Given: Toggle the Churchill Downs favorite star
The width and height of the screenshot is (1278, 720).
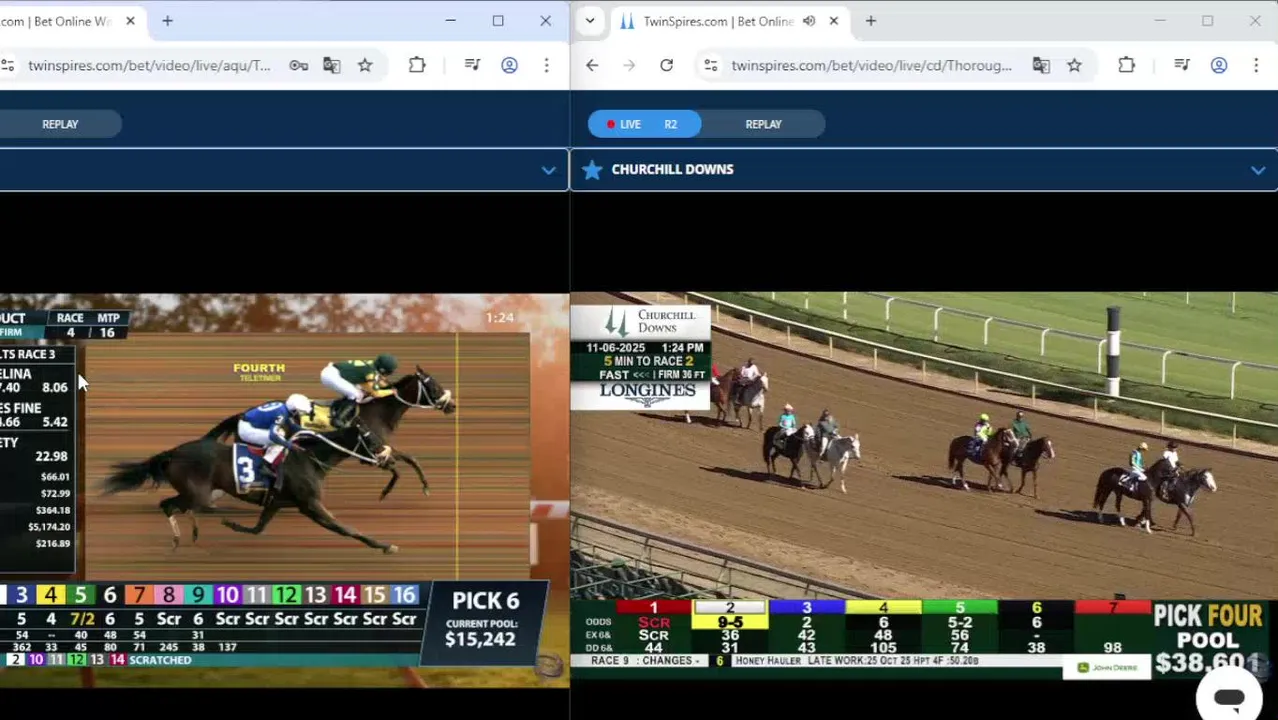Looking at the screenshot, I should pos(592,170).
